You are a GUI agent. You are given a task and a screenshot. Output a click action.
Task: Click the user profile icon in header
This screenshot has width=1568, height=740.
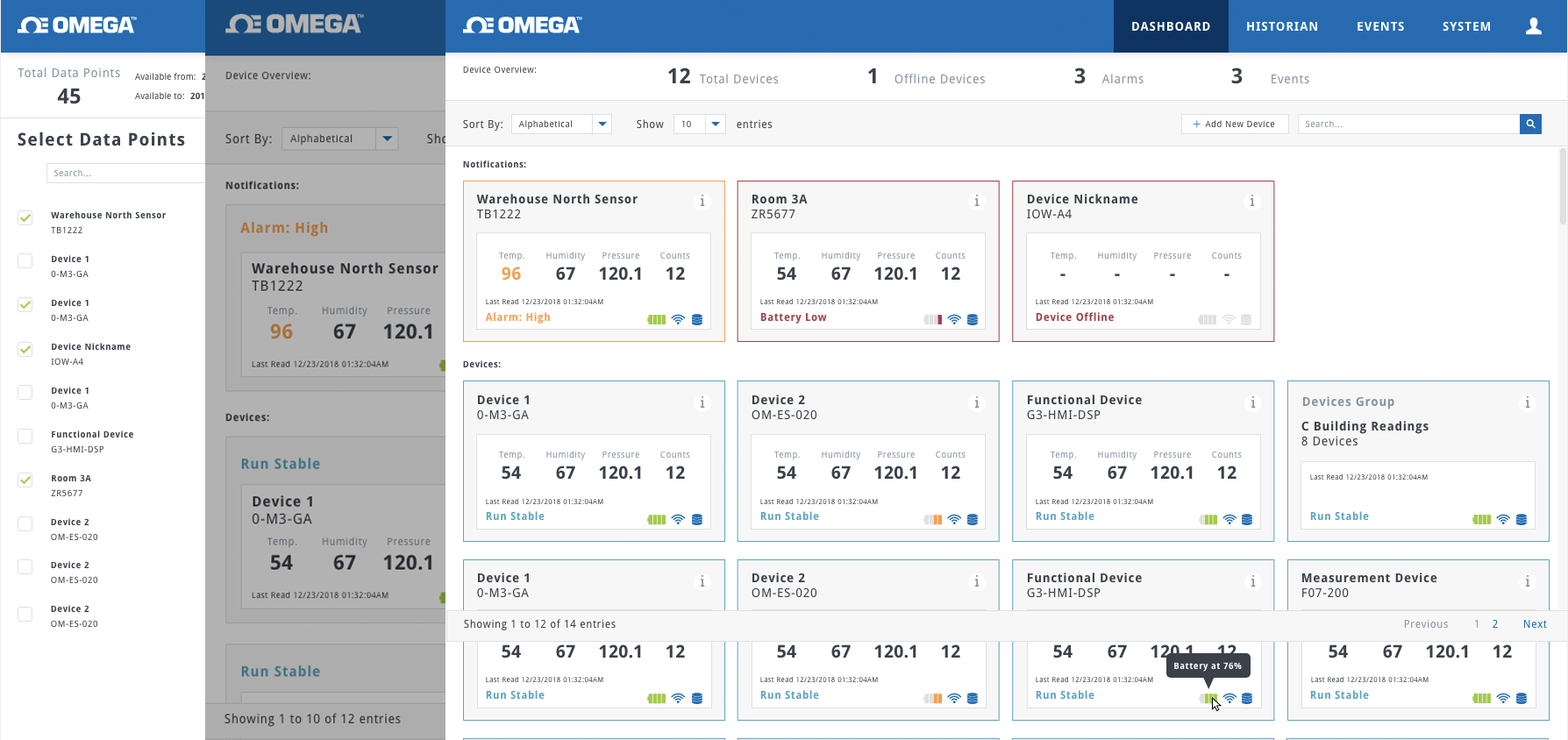coord(1533,26)
